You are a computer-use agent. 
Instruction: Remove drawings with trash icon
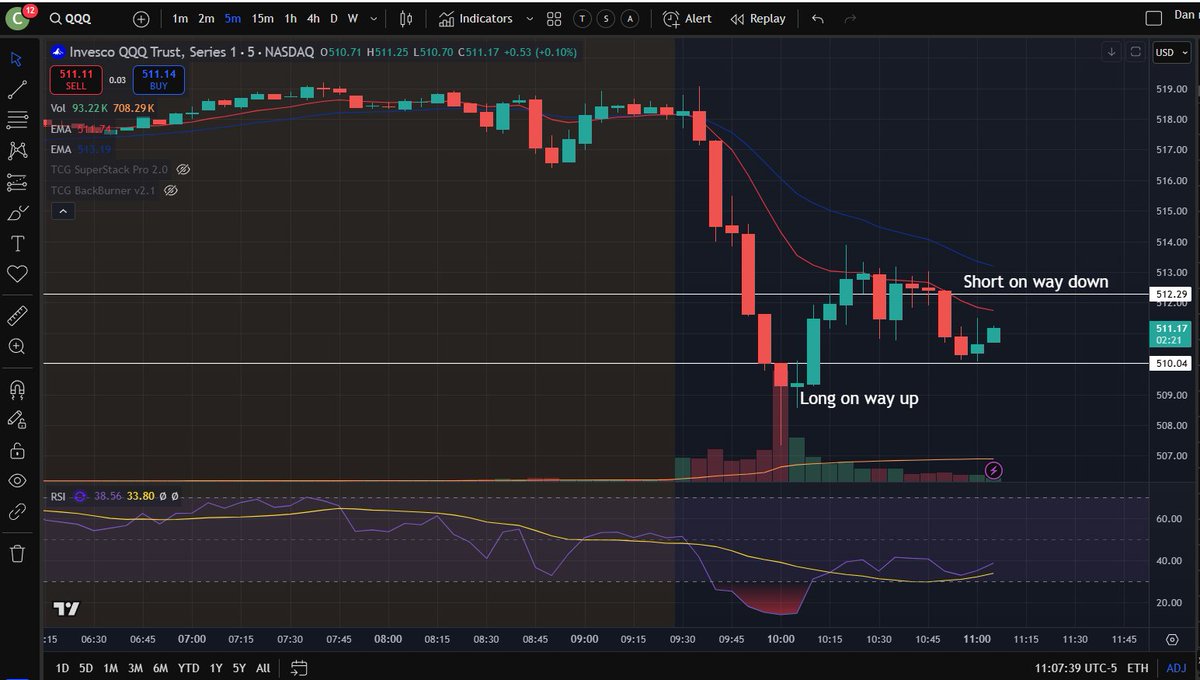(17, 553)
